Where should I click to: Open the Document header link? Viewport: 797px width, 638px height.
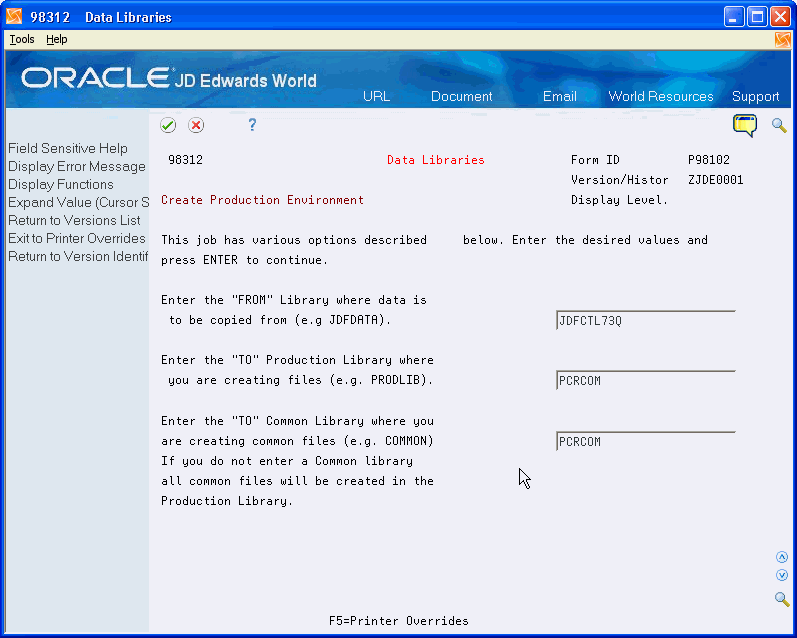click(x=462, y=96)
